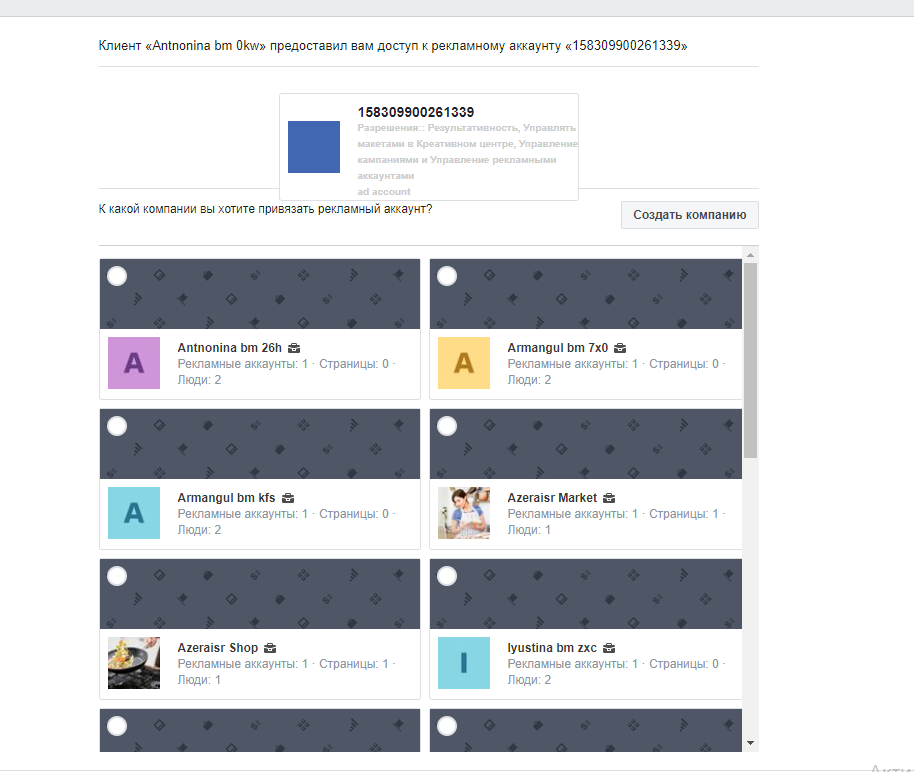Click the bold 158309900261339 account title

pyautogui.click(x=416, y=112)
